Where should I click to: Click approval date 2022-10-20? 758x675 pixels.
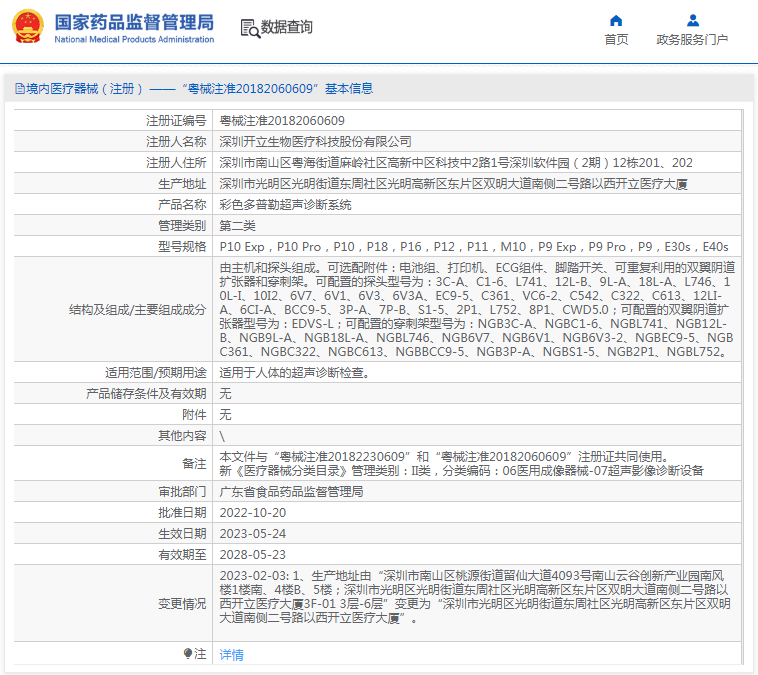coord(253,513)
